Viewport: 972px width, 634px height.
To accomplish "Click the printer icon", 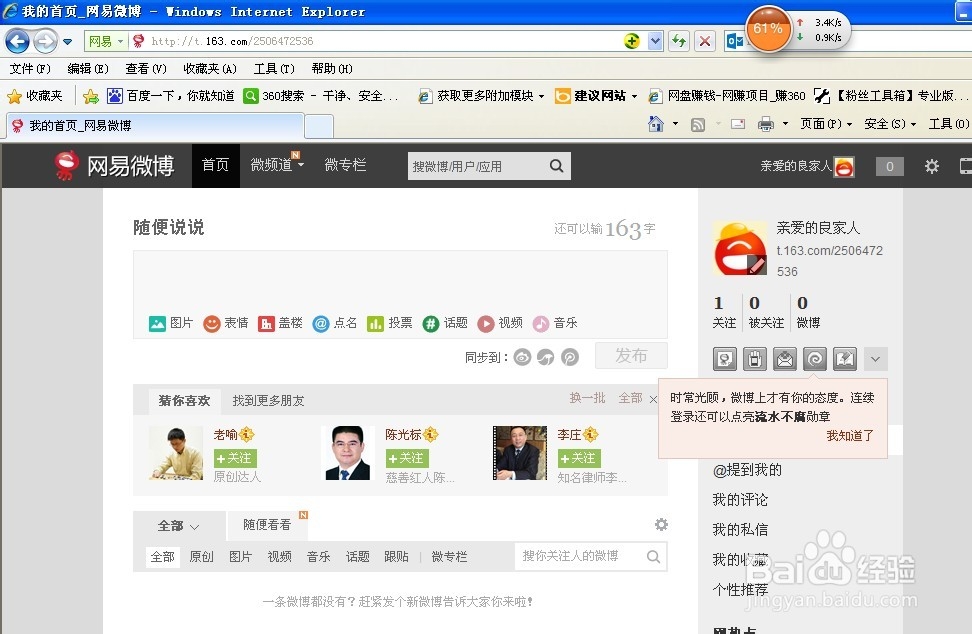I will [766, 125].
